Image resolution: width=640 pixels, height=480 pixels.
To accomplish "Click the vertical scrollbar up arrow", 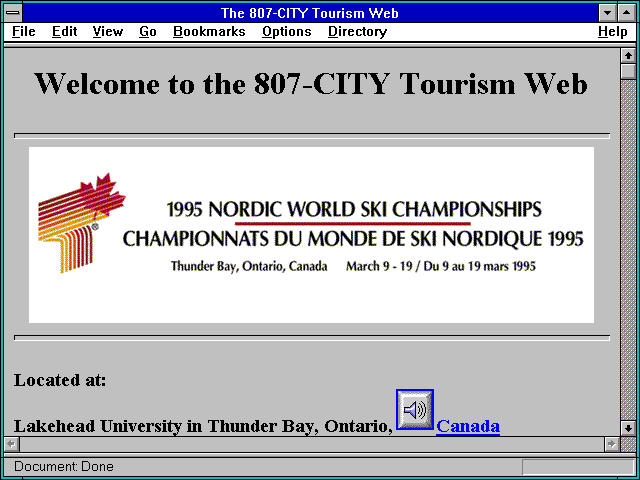I will pyautogui.click(x=628, y=56).
